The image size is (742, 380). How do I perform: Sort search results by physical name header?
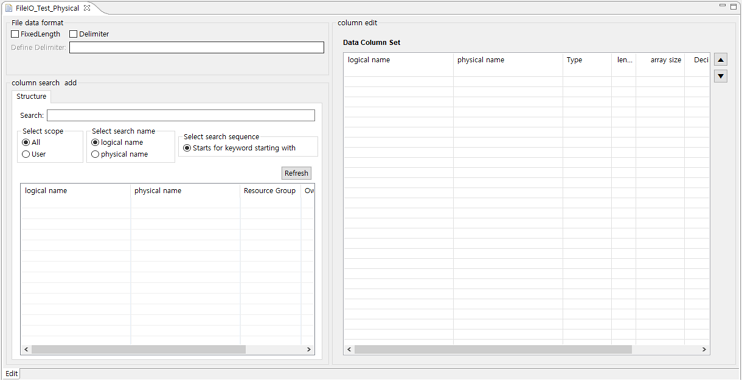pos(185,191)
